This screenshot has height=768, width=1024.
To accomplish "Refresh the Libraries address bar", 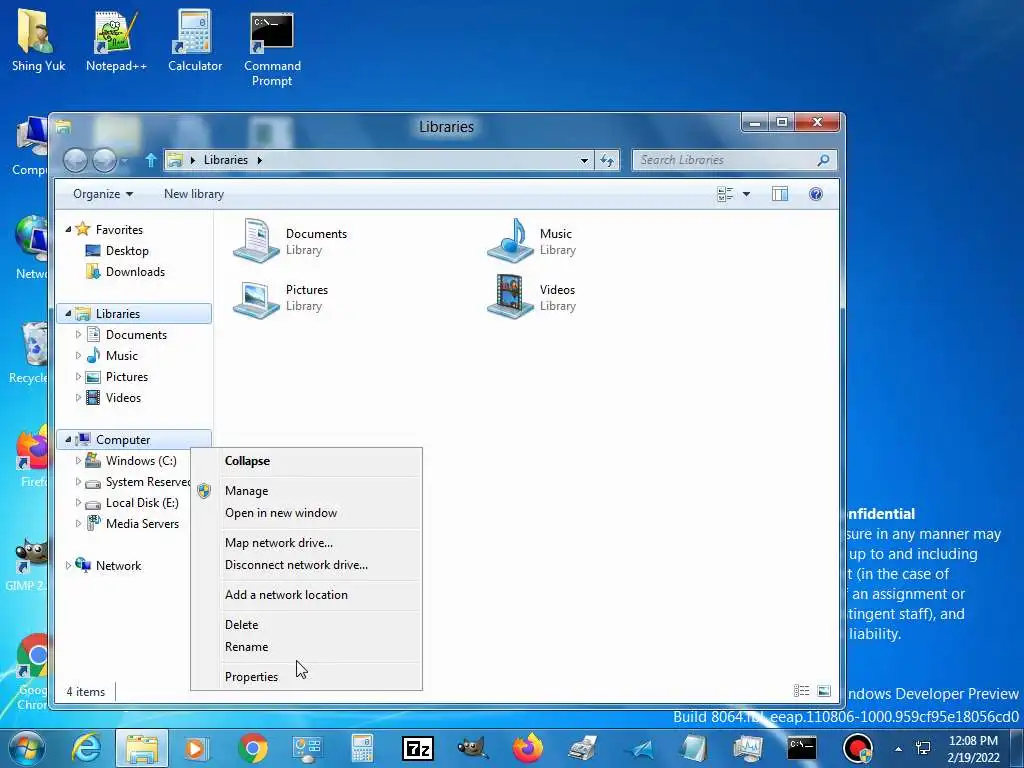I will [x=607, y=160].
